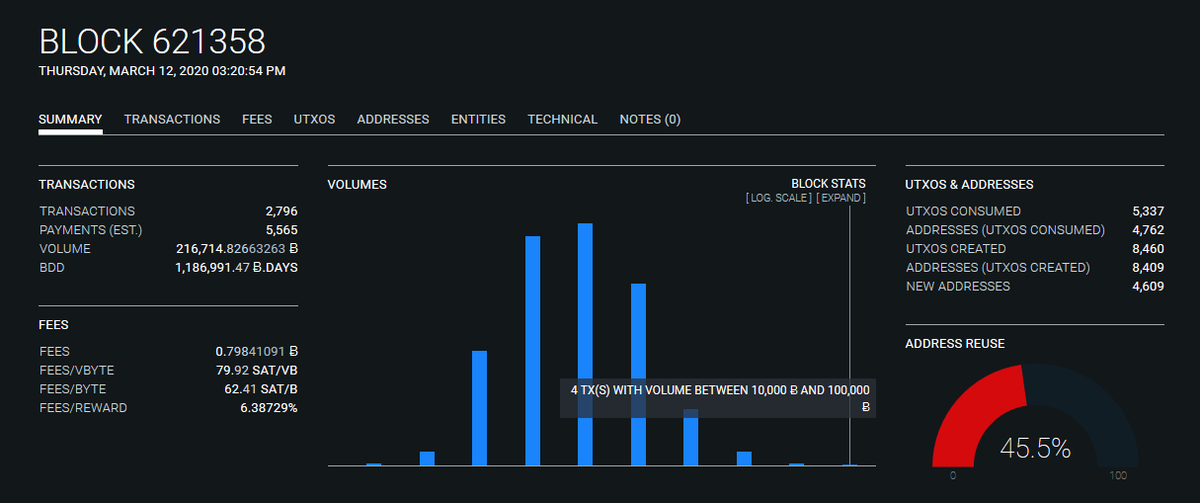This screenshot has height=503, width=1200.
Task: Click the Volumes panel heading
Action: [x=357, y=185]
